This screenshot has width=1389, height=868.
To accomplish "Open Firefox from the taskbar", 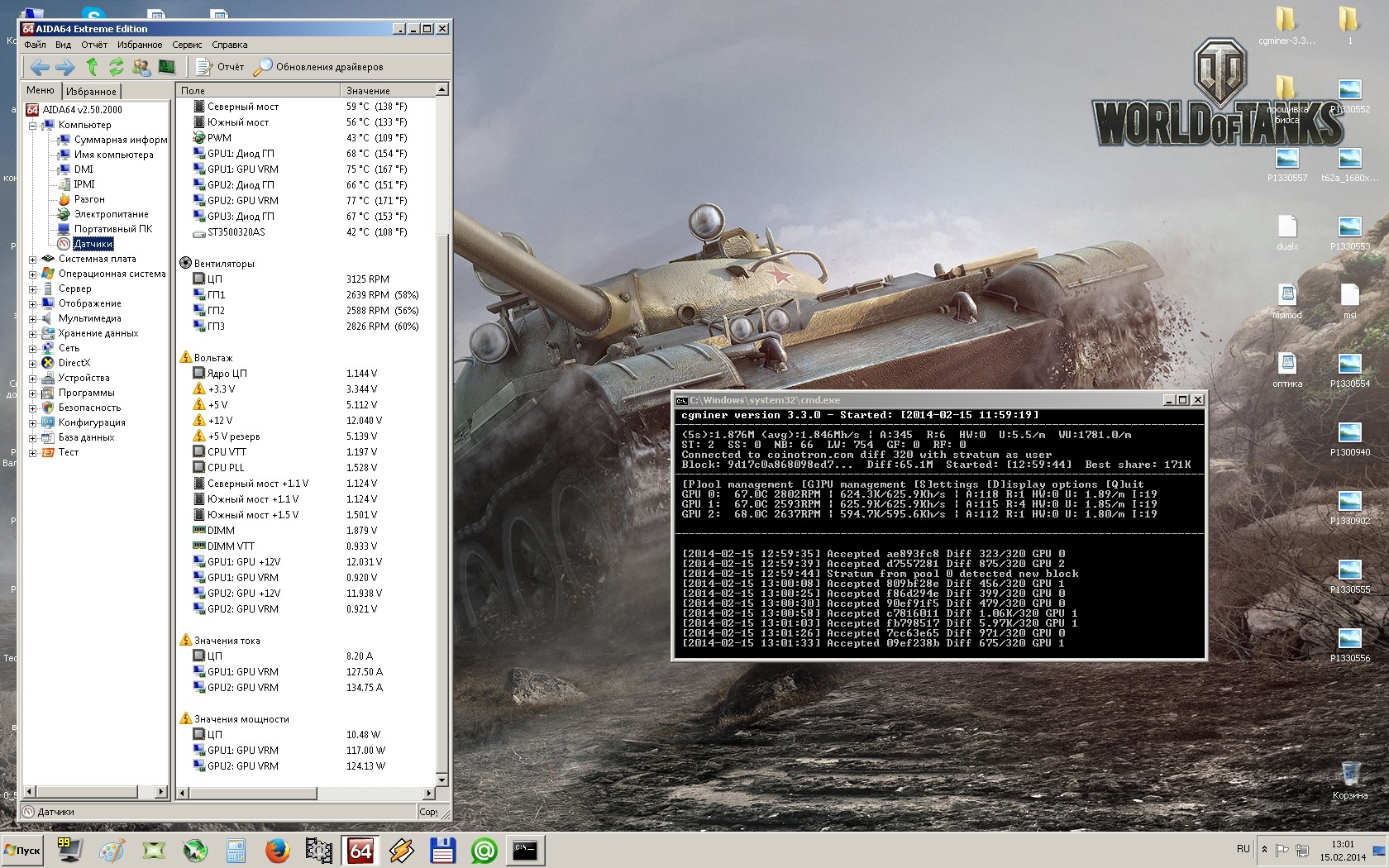I will pyautogui.click(x=278, y=851).
